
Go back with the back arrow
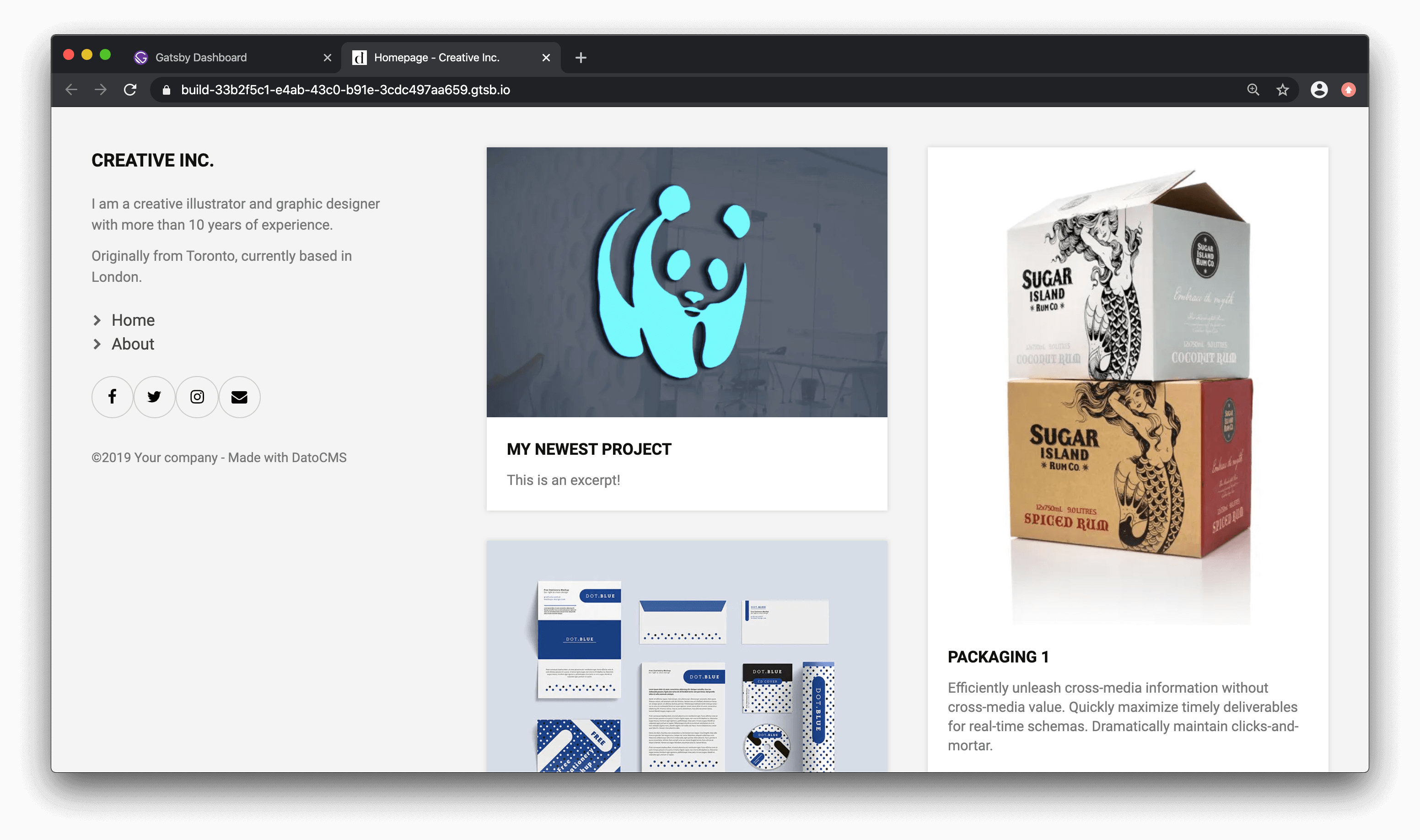71,90
